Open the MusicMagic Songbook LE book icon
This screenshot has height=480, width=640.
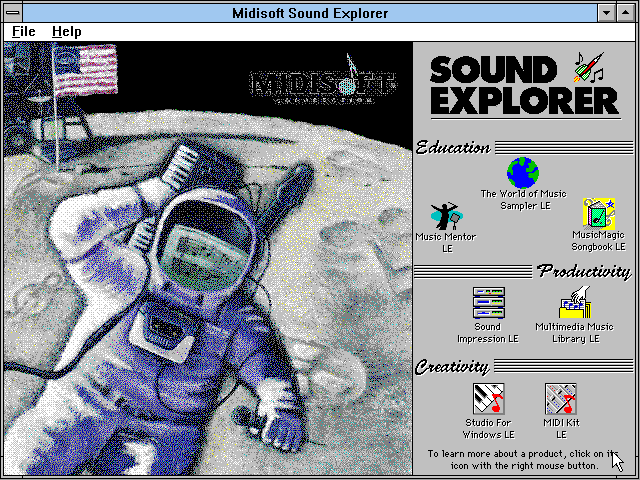pos(599,213)
